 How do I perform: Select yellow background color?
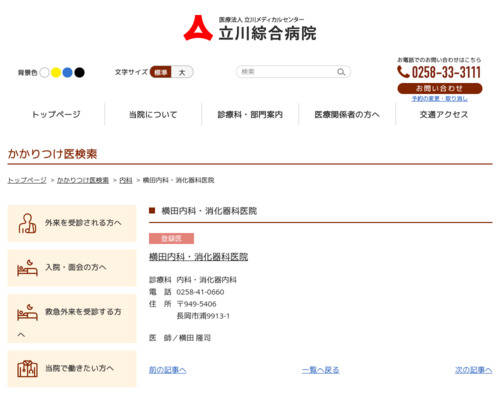(56, 72)
